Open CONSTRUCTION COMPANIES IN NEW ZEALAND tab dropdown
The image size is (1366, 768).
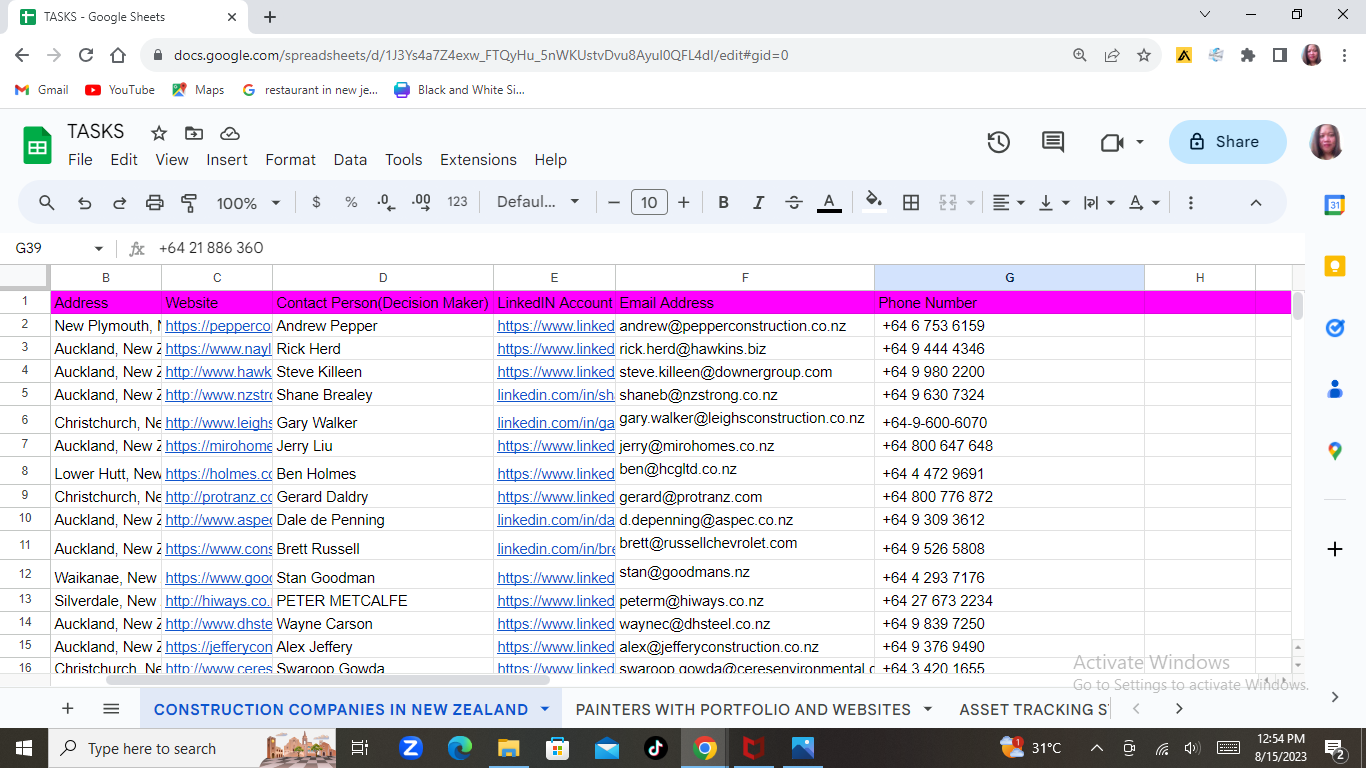(545, 709)
